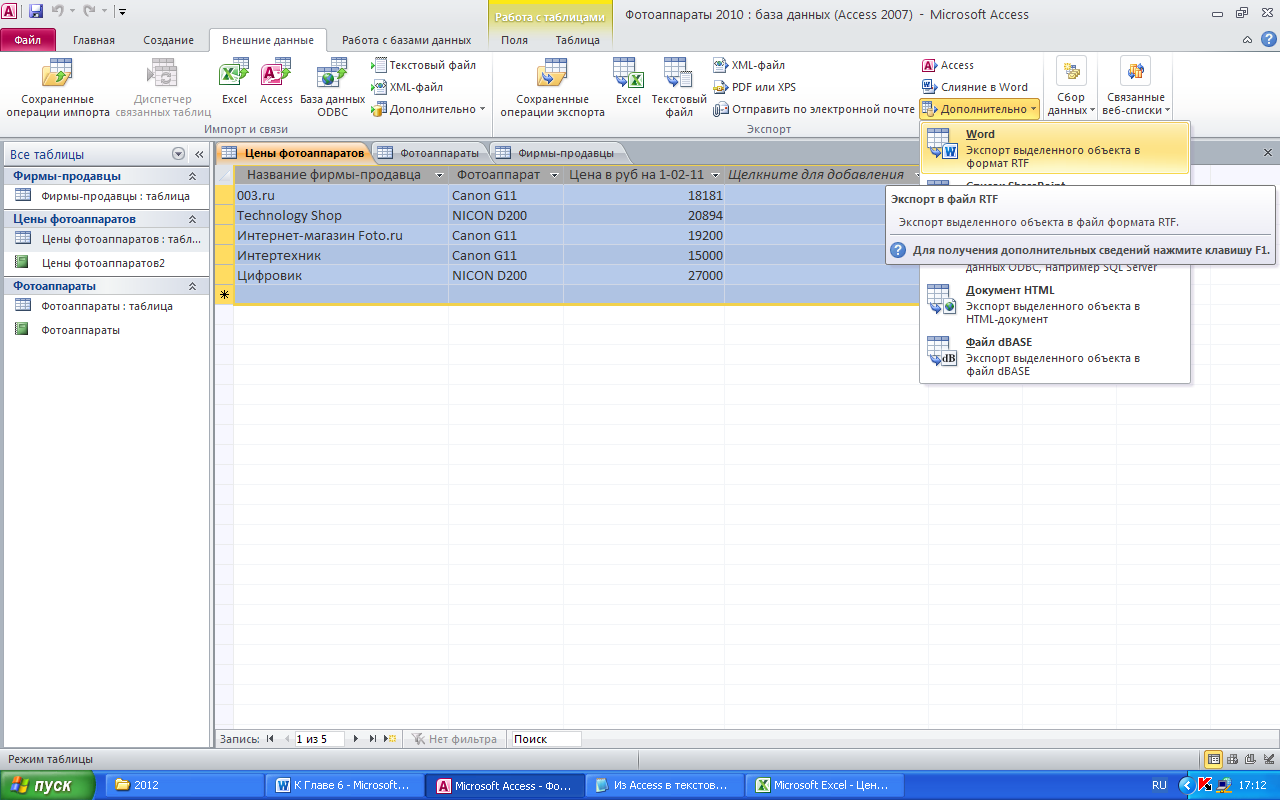Click the Save icon in quick access toolbar

coord(36,12)
